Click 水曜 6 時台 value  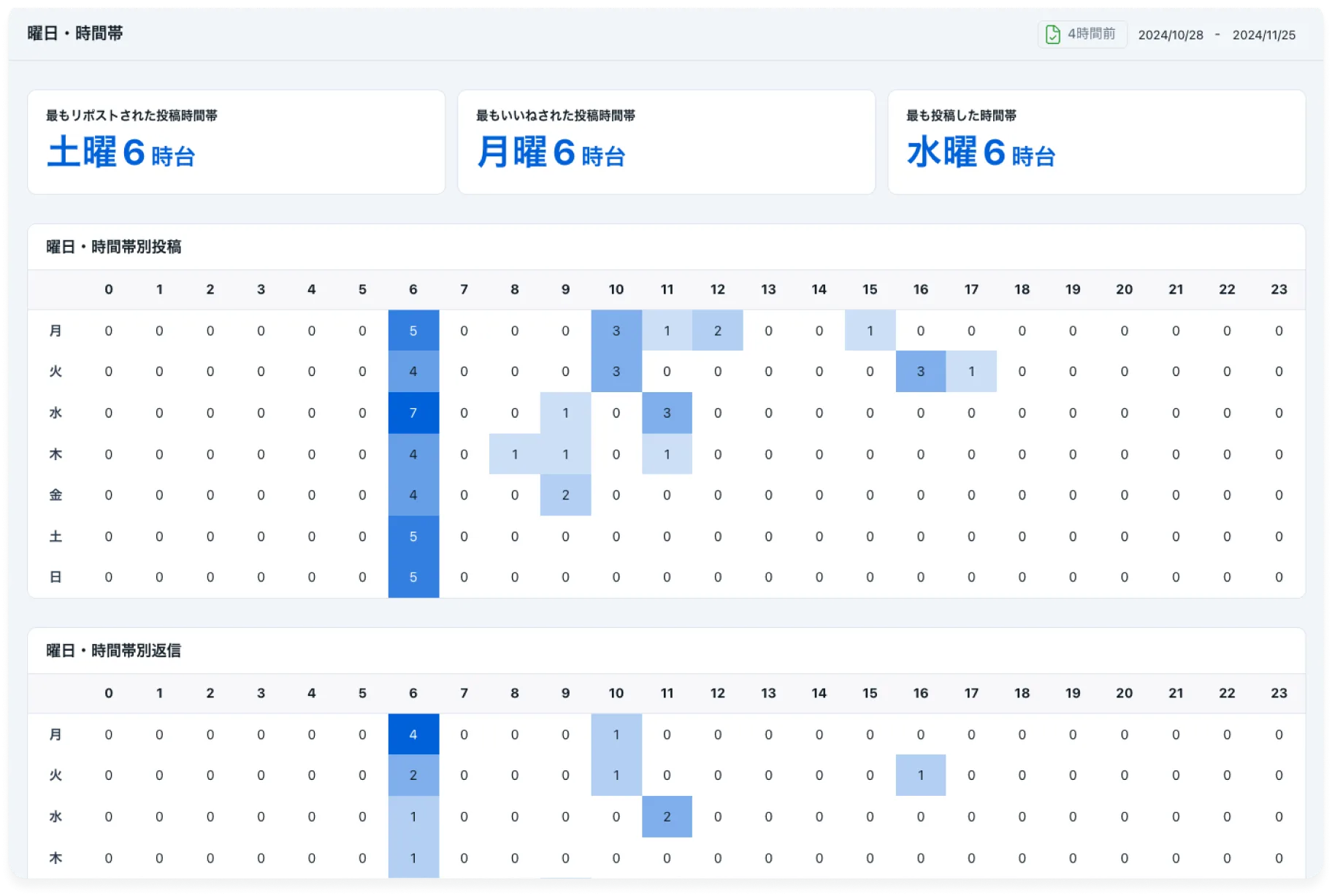point(981,153)
